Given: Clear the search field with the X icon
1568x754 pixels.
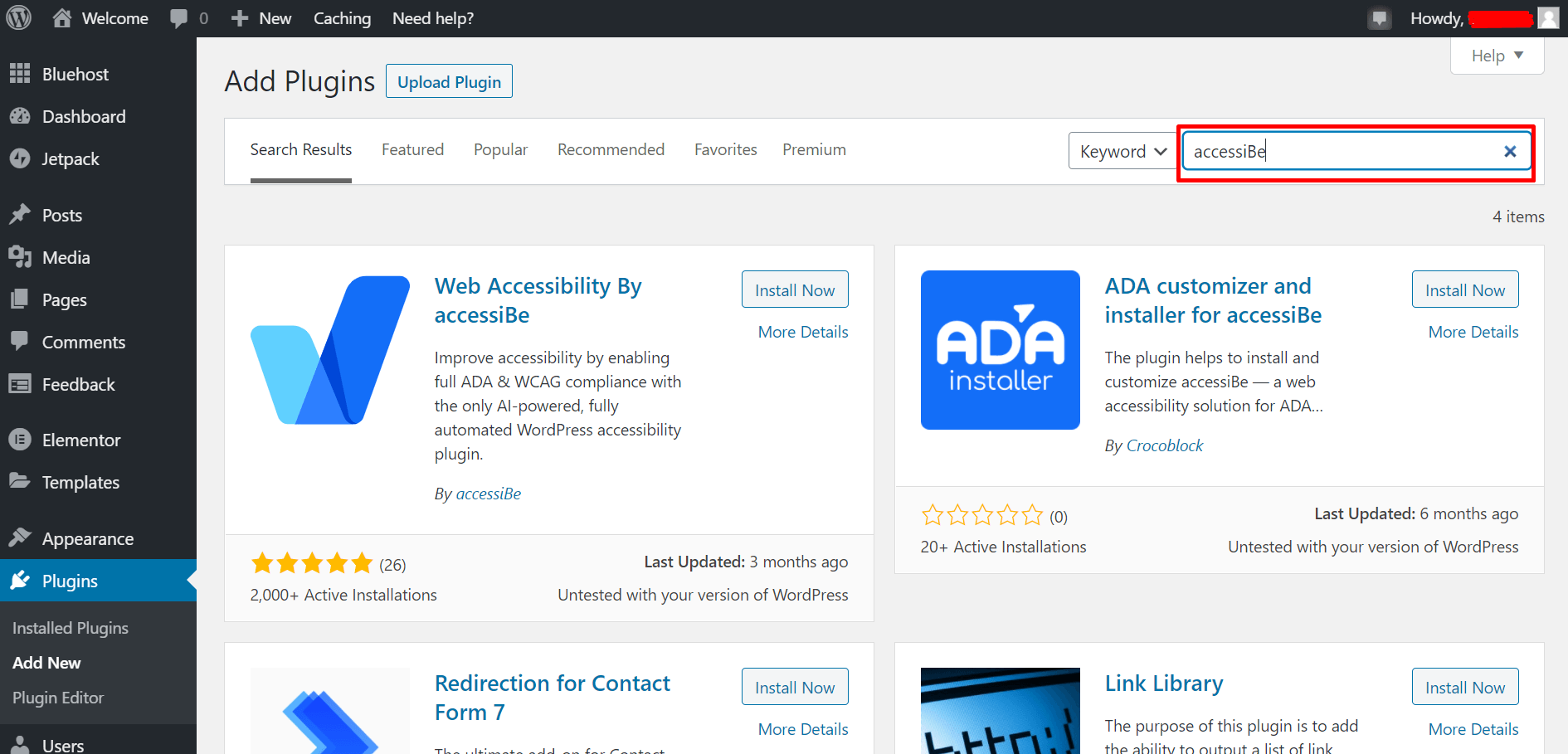Looking at the screenshot, I should (1510, 151).
